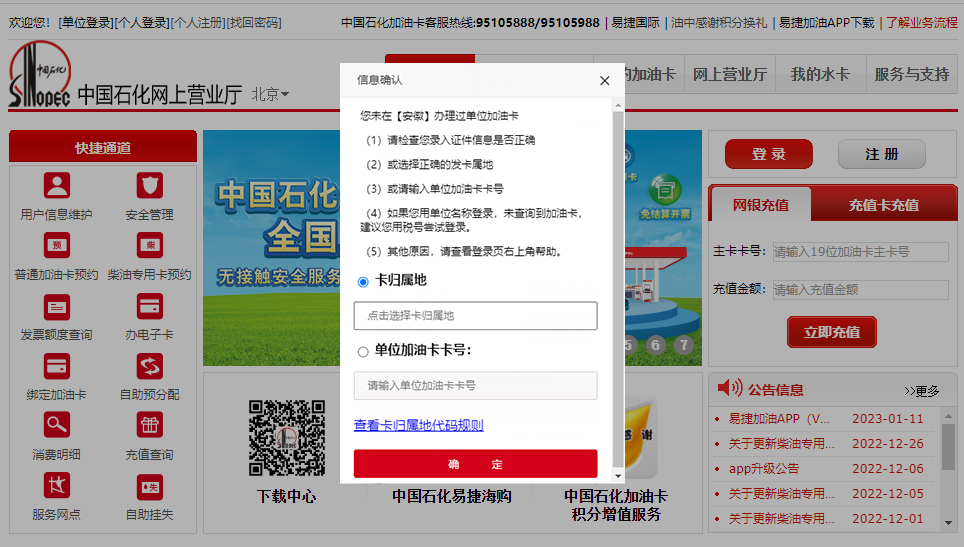Click the 立即充值 button
This screenshot has height=547, width=964.
(832, 333)
